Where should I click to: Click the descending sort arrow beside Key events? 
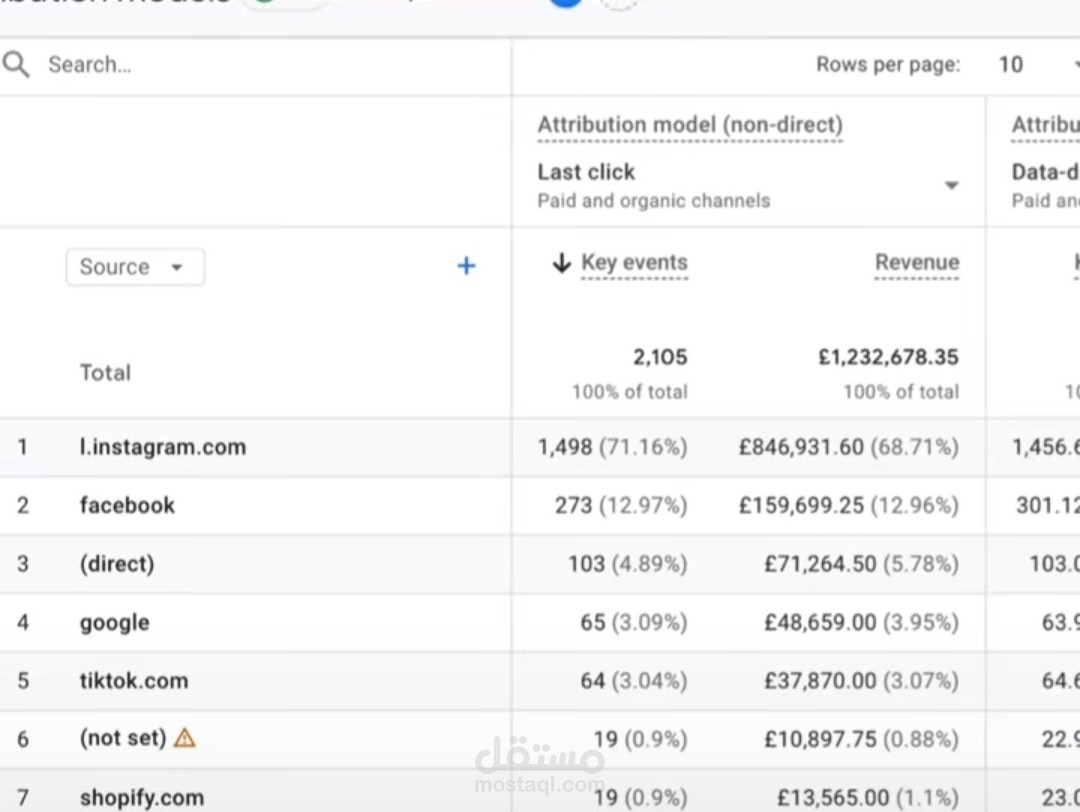pyautogui.click(x=561, y=262)
